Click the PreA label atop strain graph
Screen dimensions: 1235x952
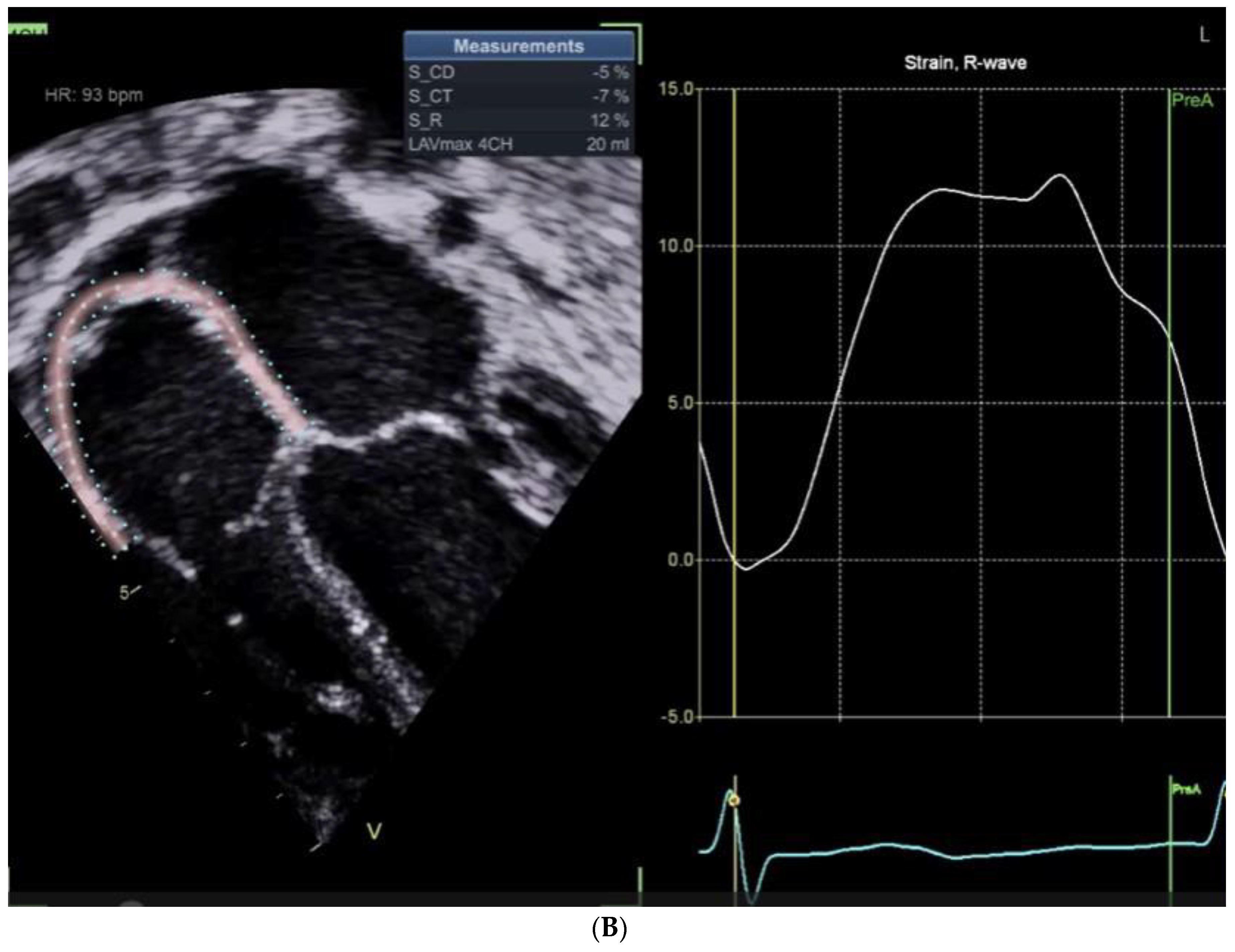coord(1192,101)
